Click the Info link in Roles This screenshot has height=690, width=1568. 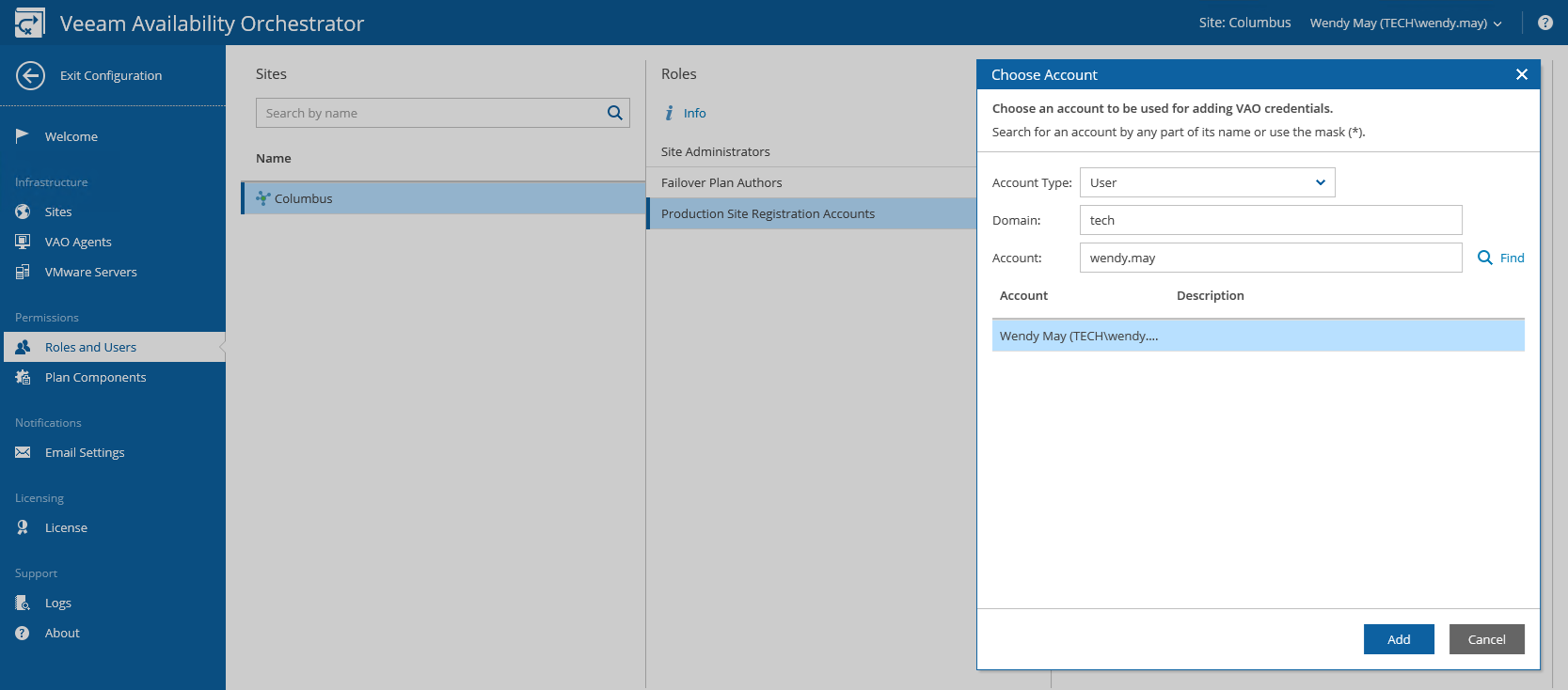point(695,113)
